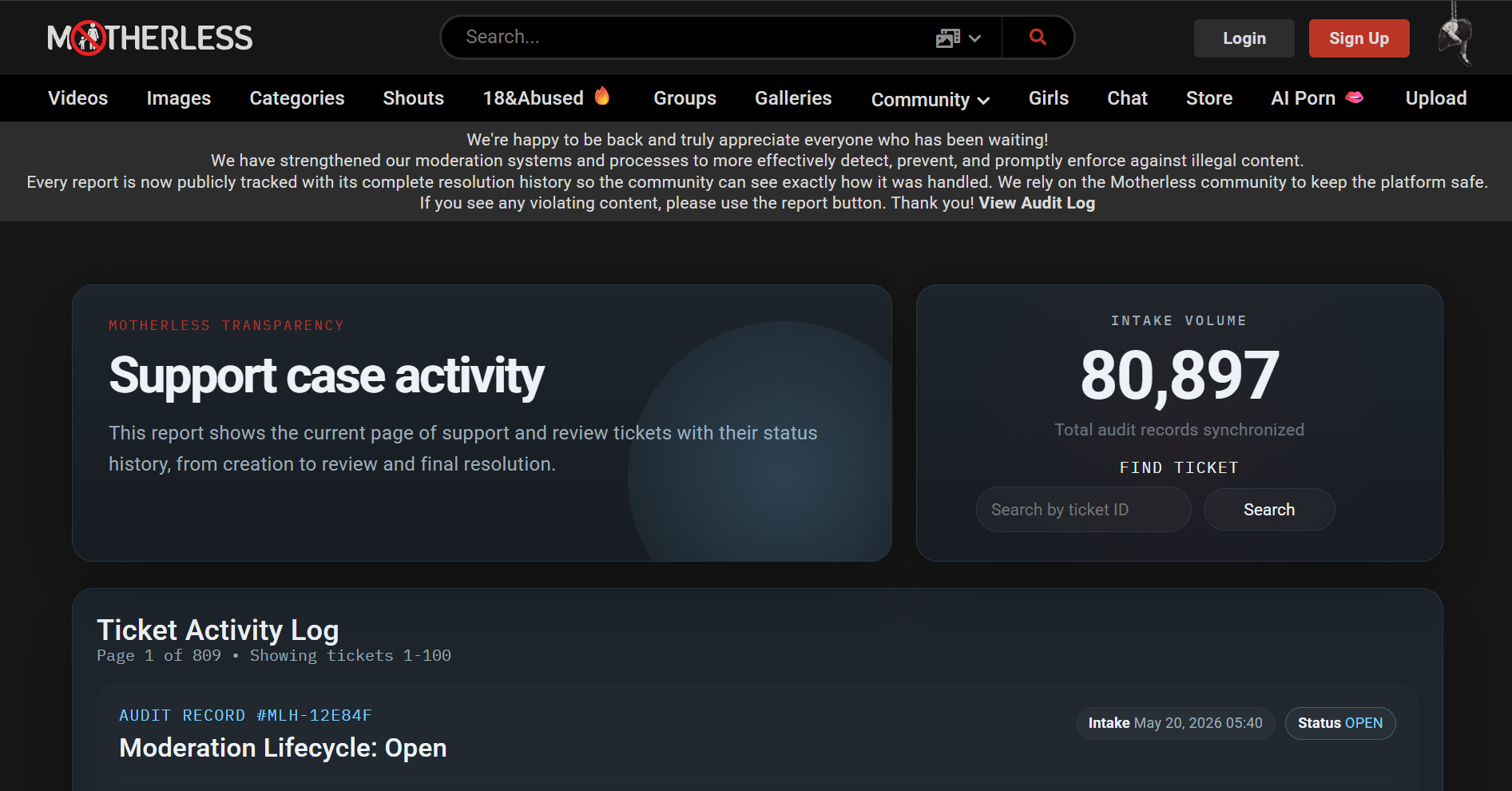The width and height of the screenshot is (1512, 791).
Task: Click the Sign Up button
Action: coord(1359,38)
